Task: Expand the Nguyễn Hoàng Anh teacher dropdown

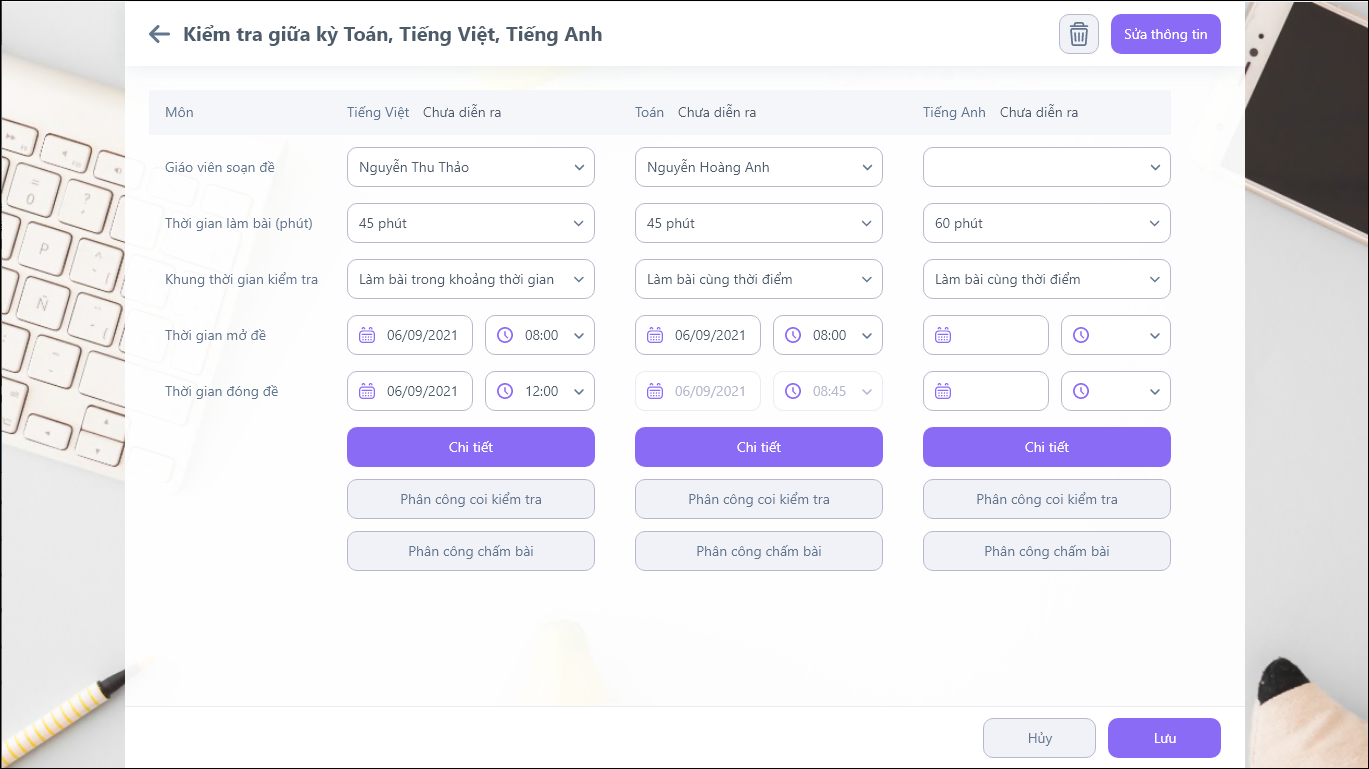Action: point(758,167)
